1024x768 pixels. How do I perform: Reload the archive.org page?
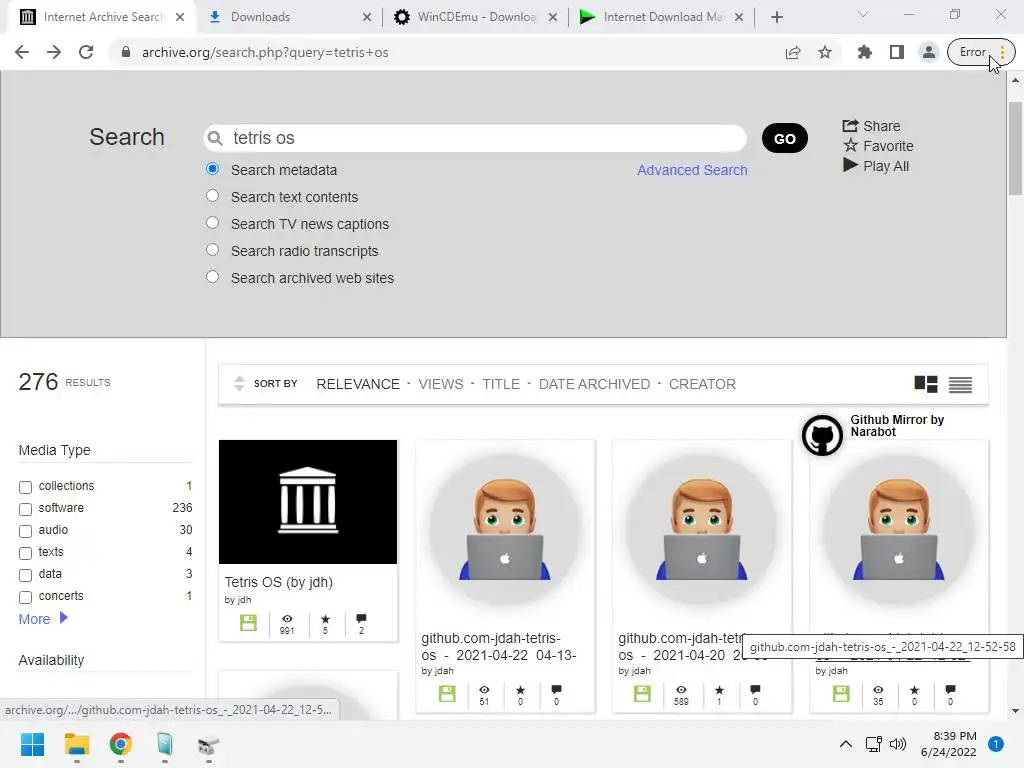(x=86, y=52)
